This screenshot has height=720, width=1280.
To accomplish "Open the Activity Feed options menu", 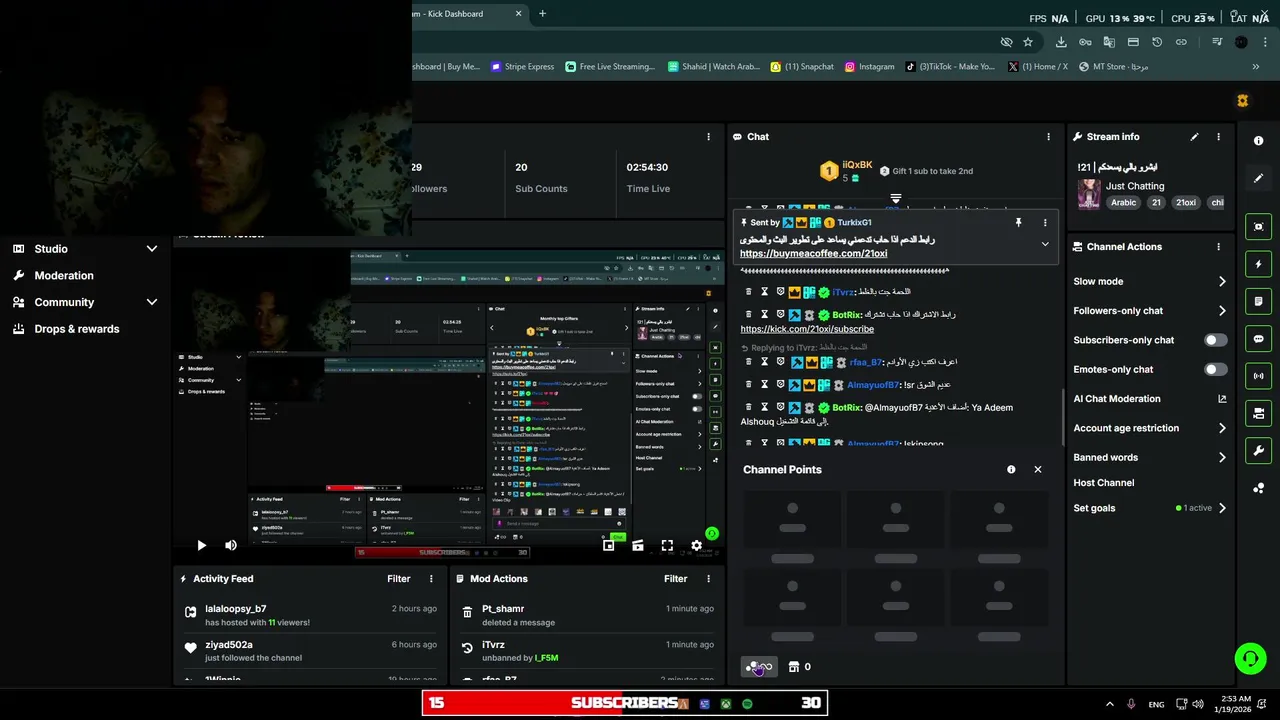I will (x=431, y=579).
